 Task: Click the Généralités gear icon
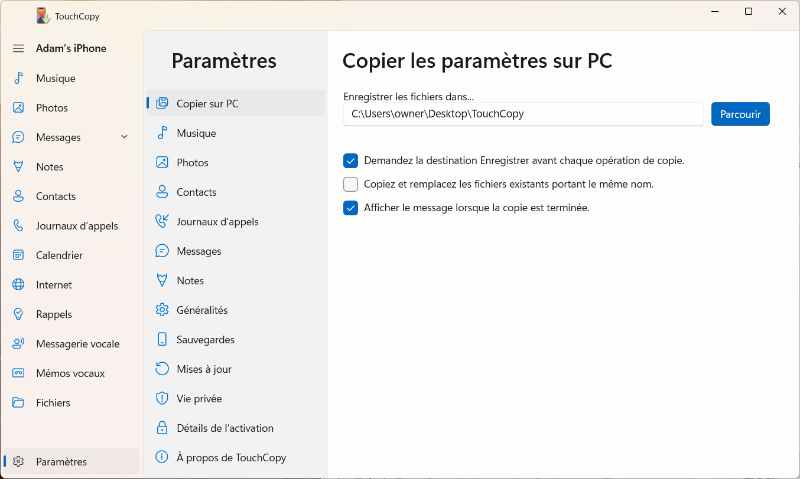162,310
